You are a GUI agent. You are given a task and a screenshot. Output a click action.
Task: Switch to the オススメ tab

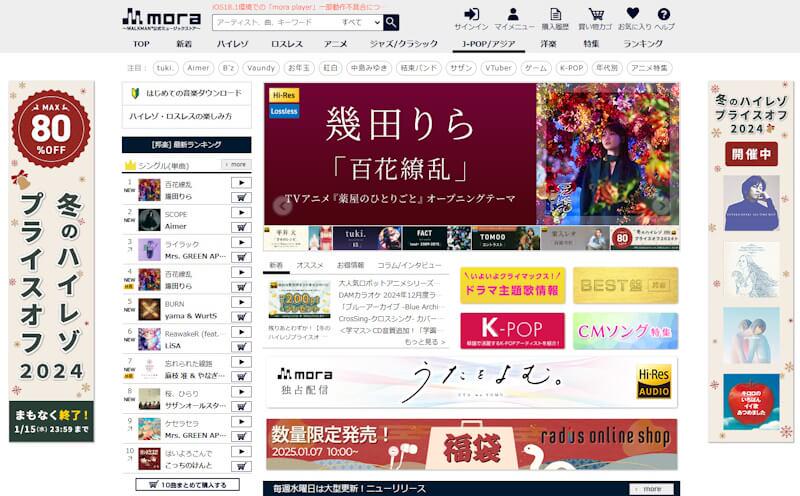[x=310, y=265]
